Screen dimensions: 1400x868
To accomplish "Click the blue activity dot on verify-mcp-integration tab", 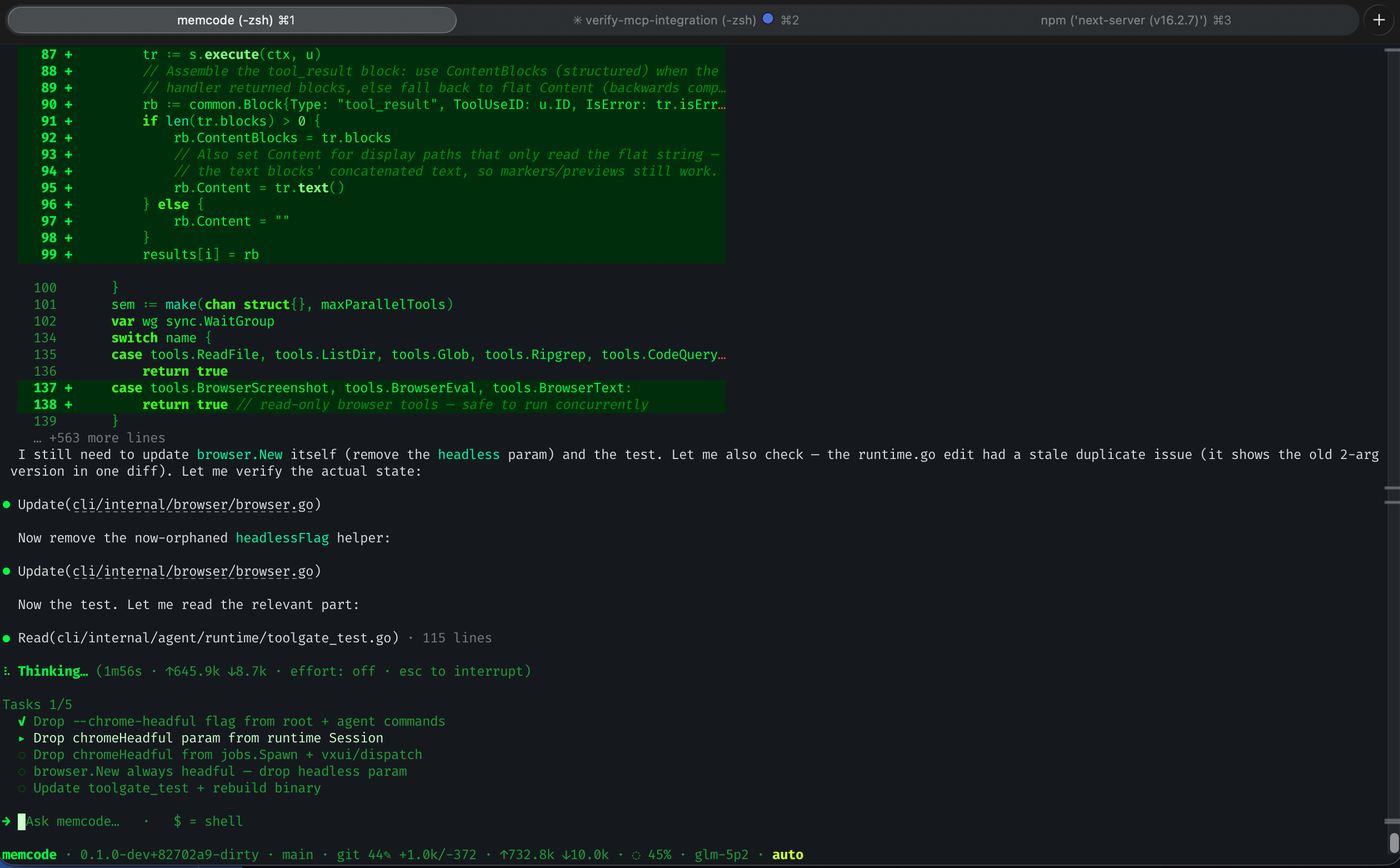I will point(768,19).
